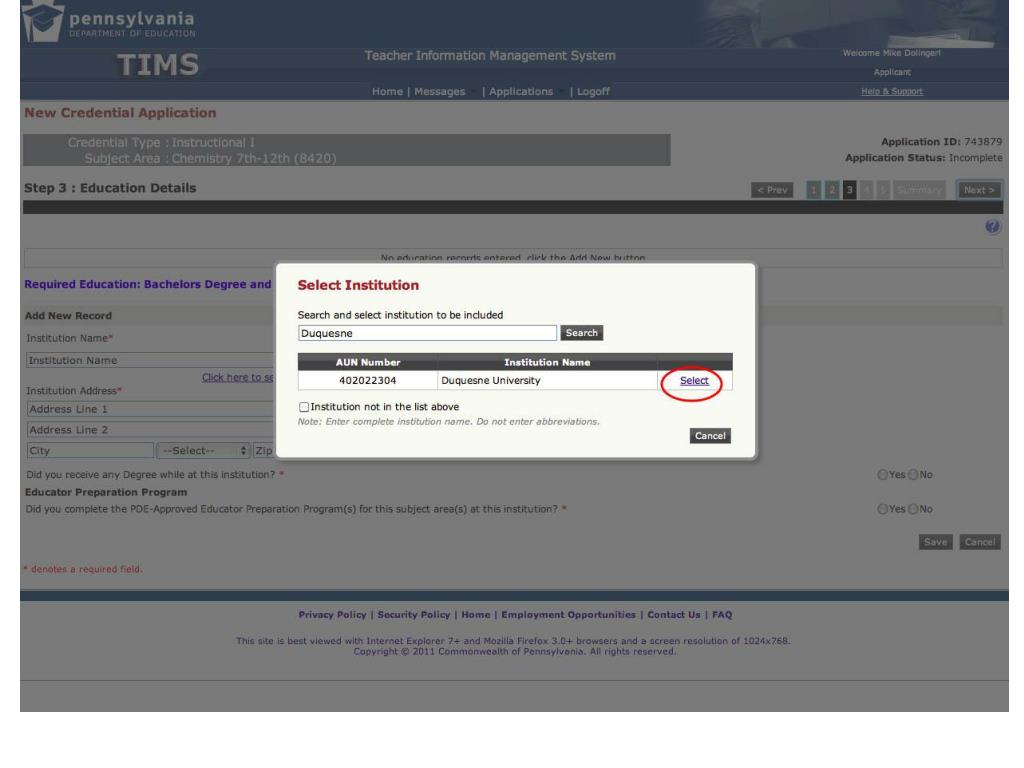Click the Save button
Viewport: 1024px width, 768px height.
935,542
